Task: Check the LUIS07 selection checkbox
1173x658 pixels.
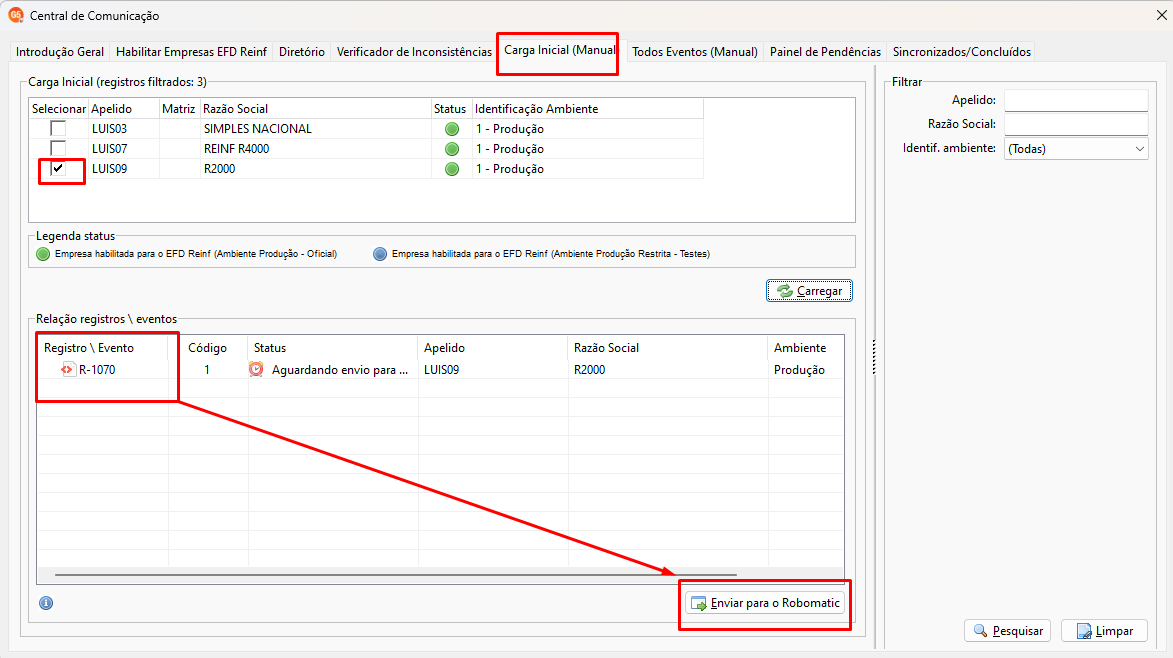Action: (58, 148)
